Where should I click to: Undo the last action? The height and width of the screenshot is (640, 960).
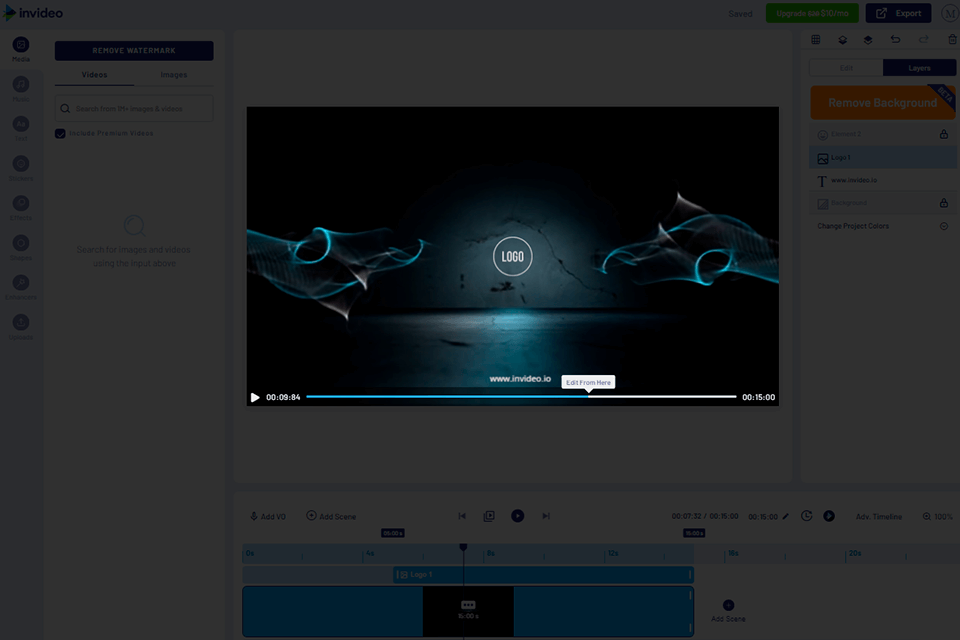[x=896, y=39]
